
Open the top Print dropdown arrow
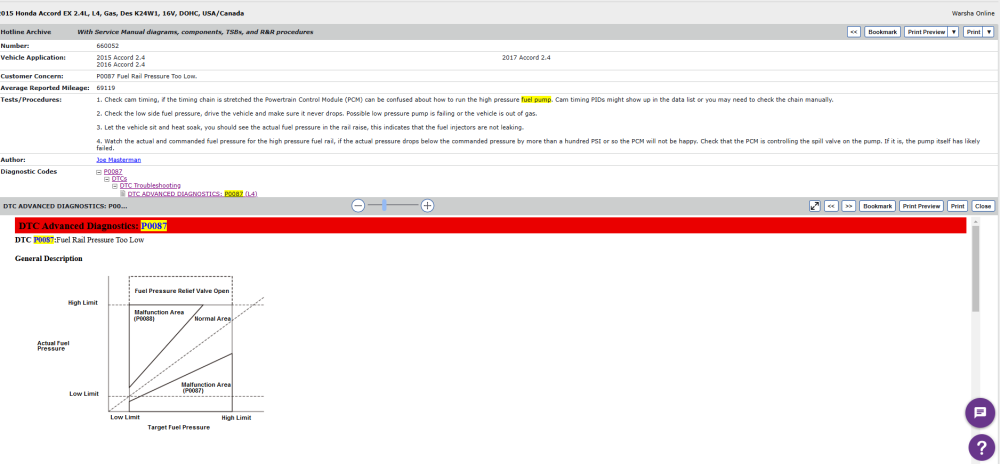click(x=988, y=32)
